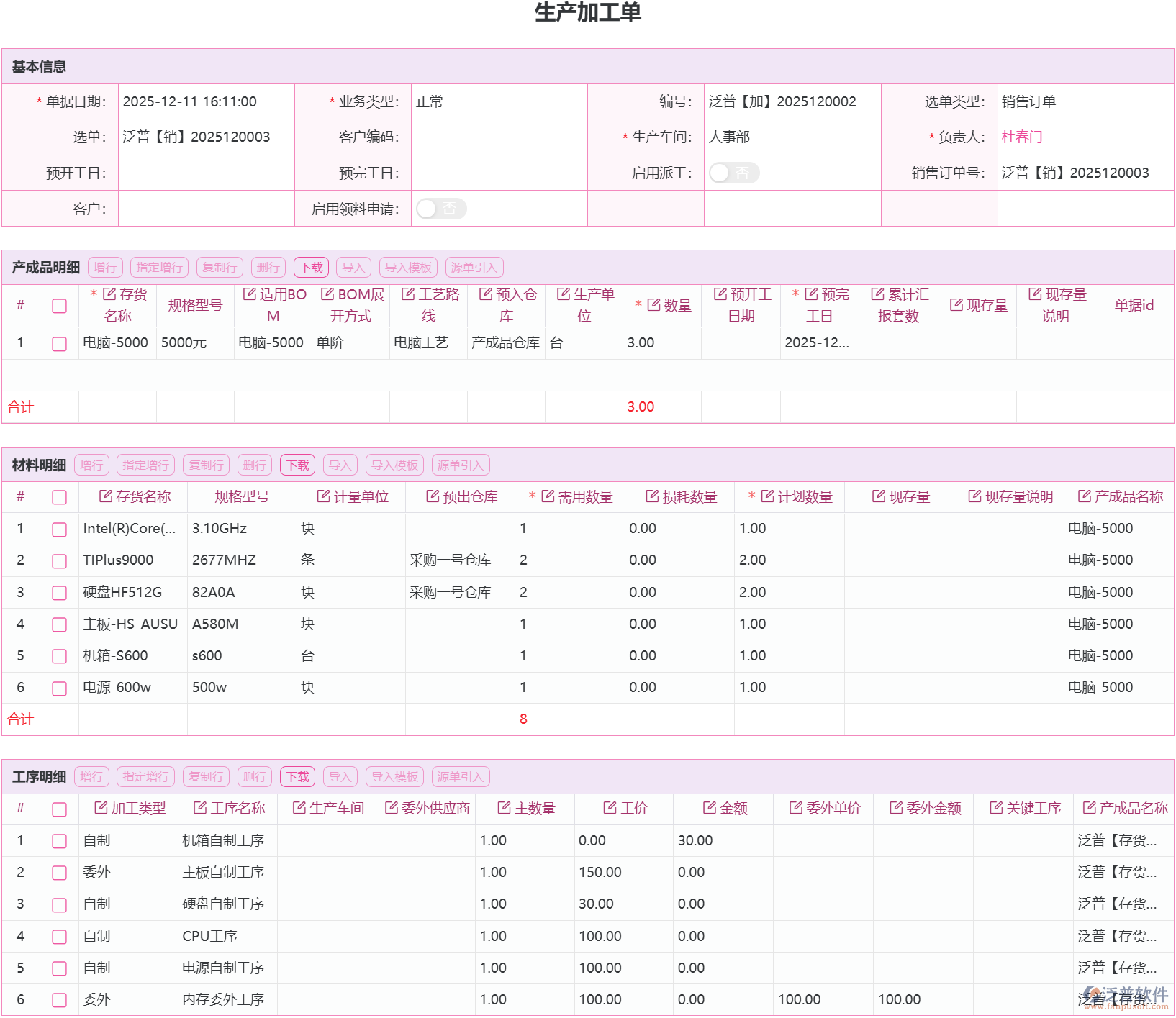Open the 生产车间 field showing 人事部
This screenshot has width=1176, height=1018.
(791, 137)
